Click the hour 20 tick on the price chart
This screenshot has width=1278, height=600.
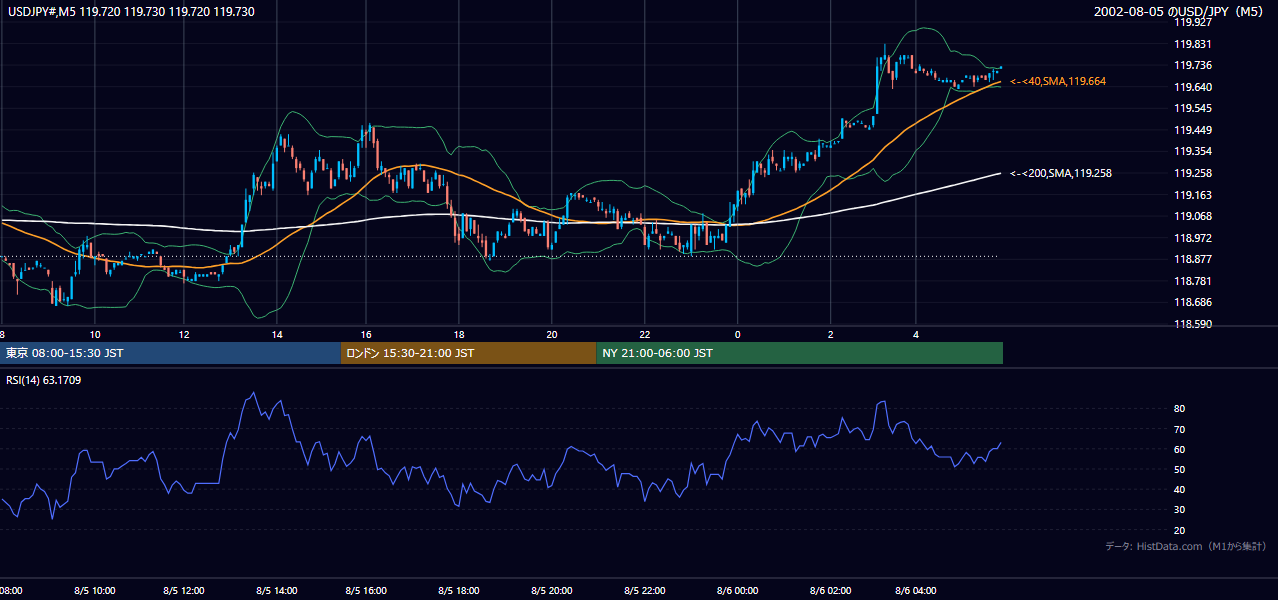pyautogui.click(x=552, y=335)
